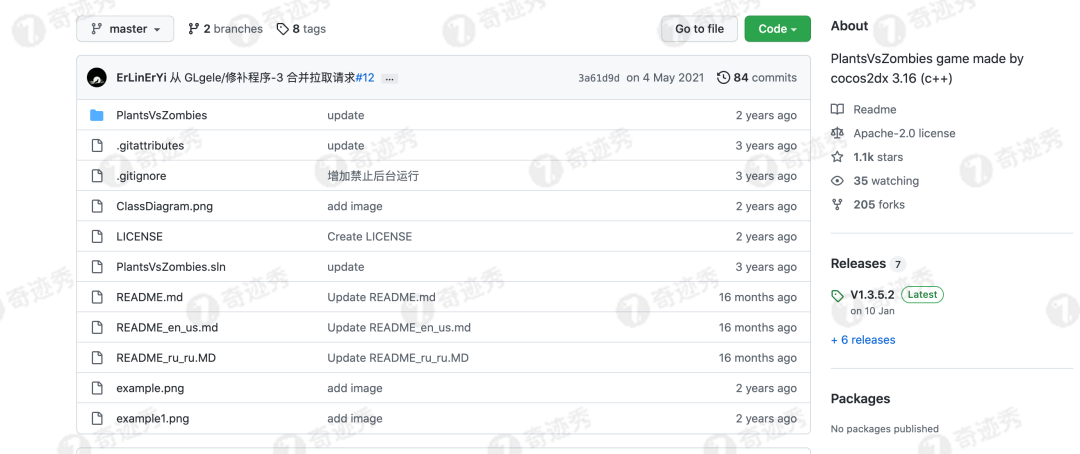Click file icon beside ClassDiagram.png
The height and width of the screenshot is (454, 1080).
tap(97, 206)
